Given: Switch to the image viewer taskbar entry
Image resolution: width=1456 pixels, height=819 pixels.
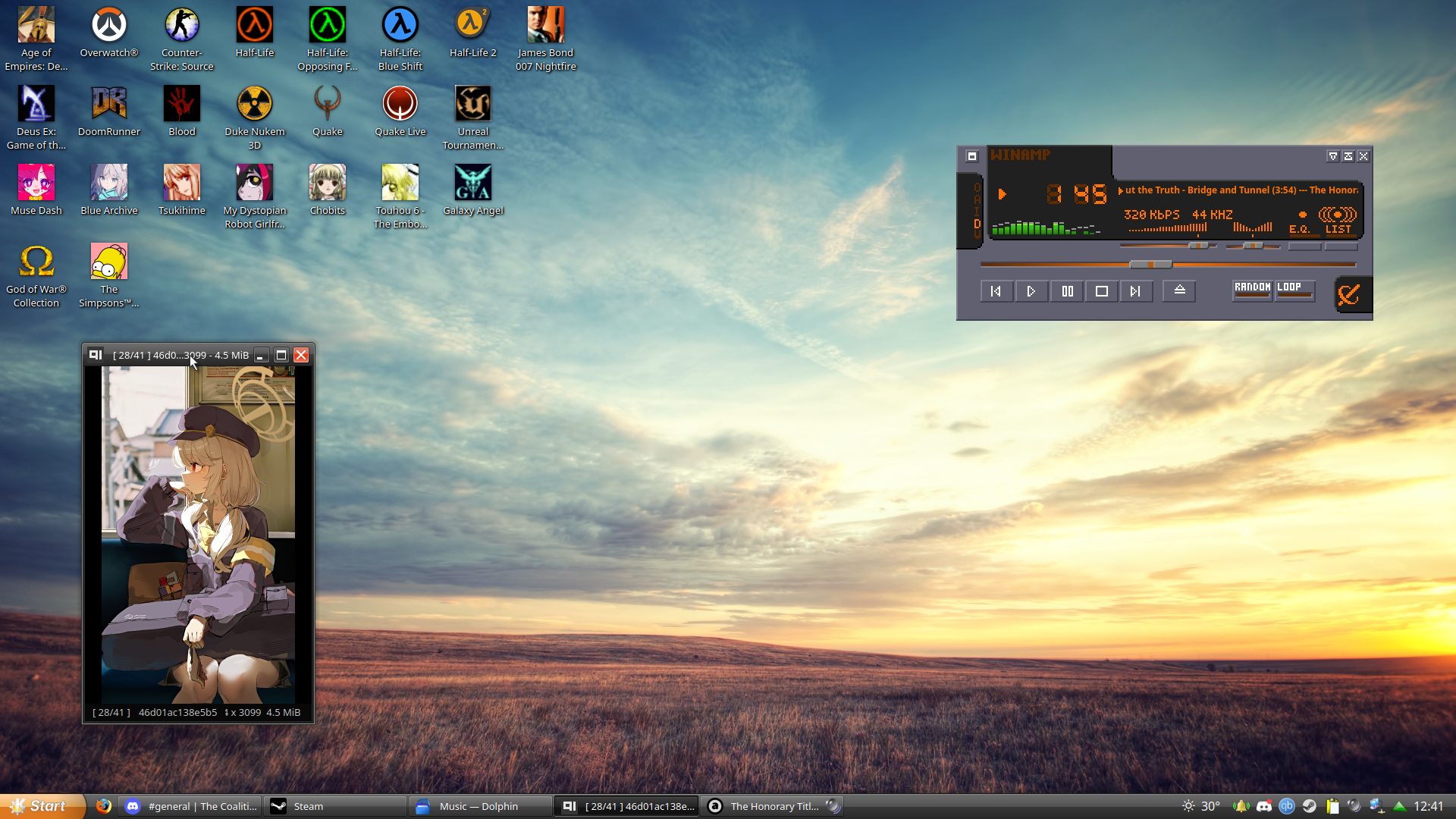Looking at the screenshot, I should point(627,806).
